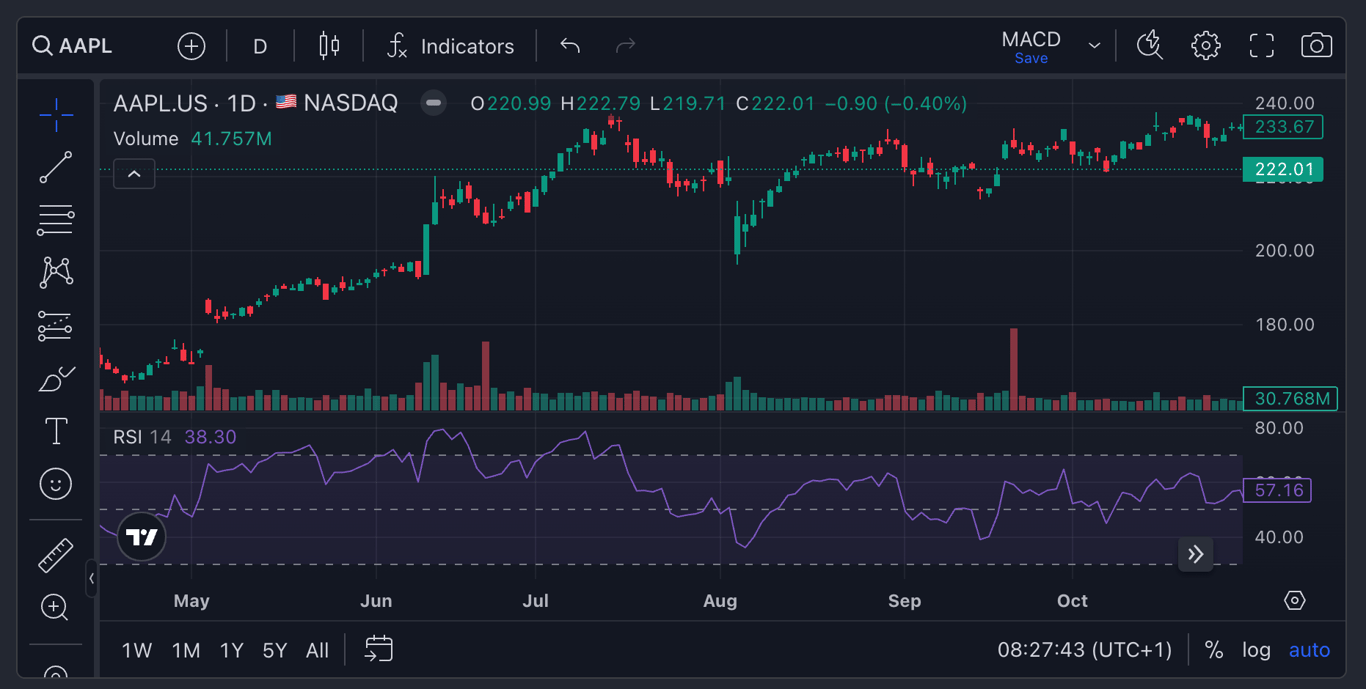Toggle auto scale
The width and height of the screenshot is (1366, 689).
click(1309, 650)
